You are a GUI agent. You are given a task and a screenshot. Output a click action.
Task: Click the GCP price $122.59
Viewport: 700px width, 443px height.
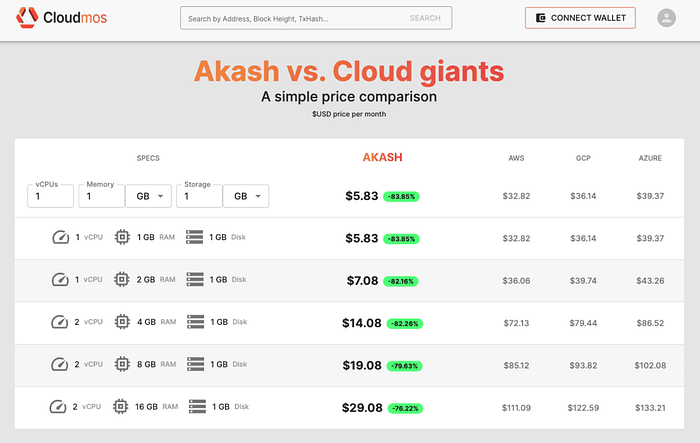click(x=583, y=408)
